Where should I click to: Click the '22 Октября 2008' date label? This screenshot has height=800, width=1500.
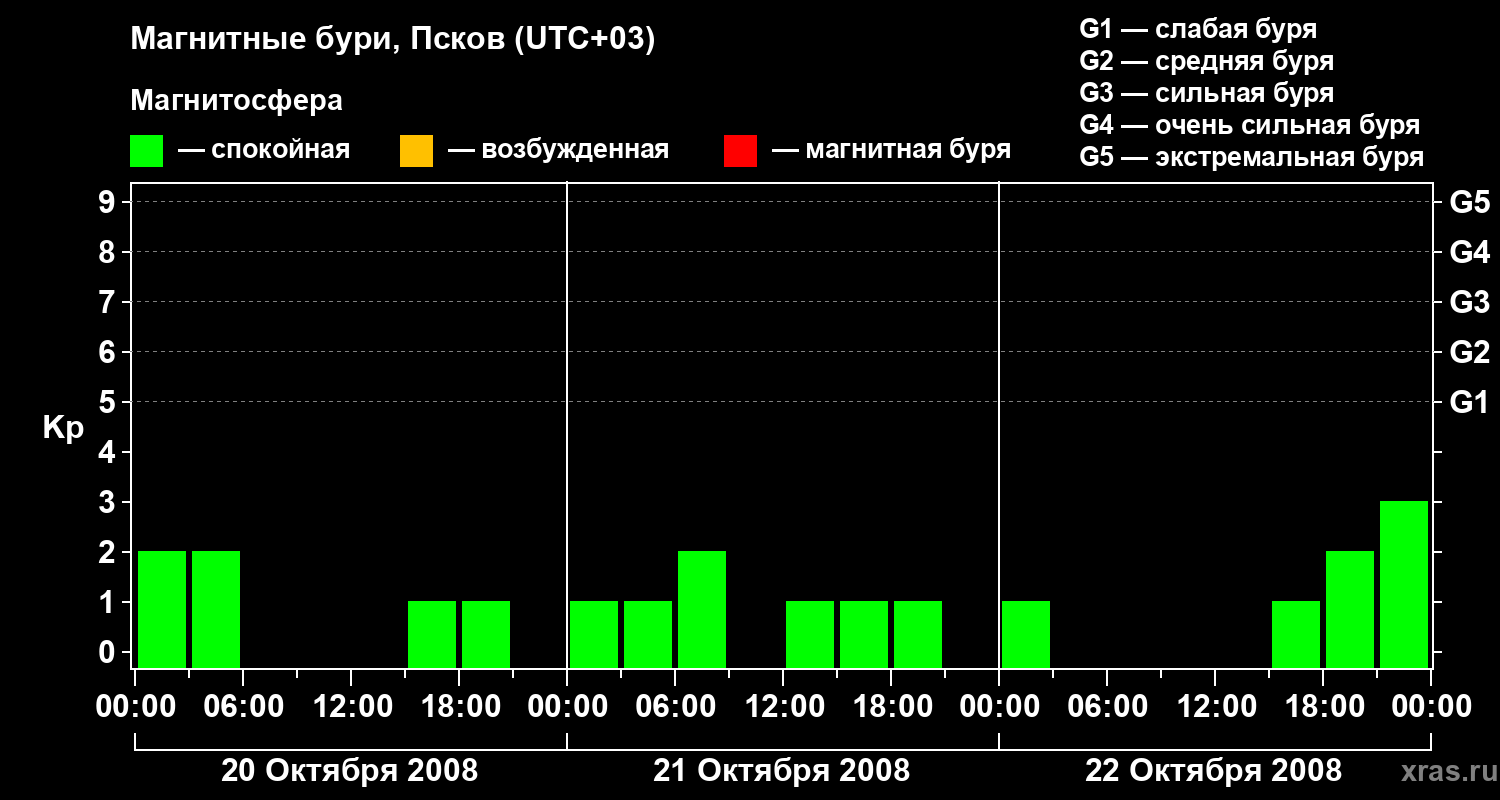click(x=1214, y=771)
